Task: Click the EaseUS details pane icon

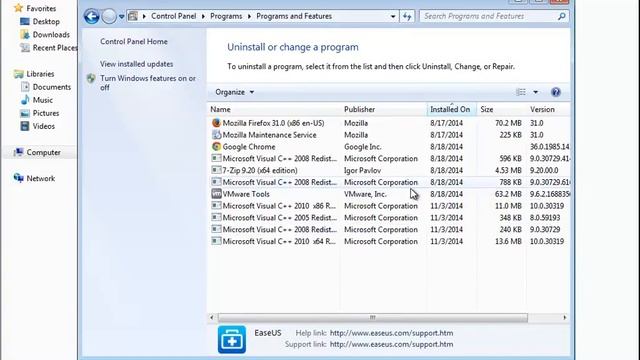Action: [x=232, y=339]
